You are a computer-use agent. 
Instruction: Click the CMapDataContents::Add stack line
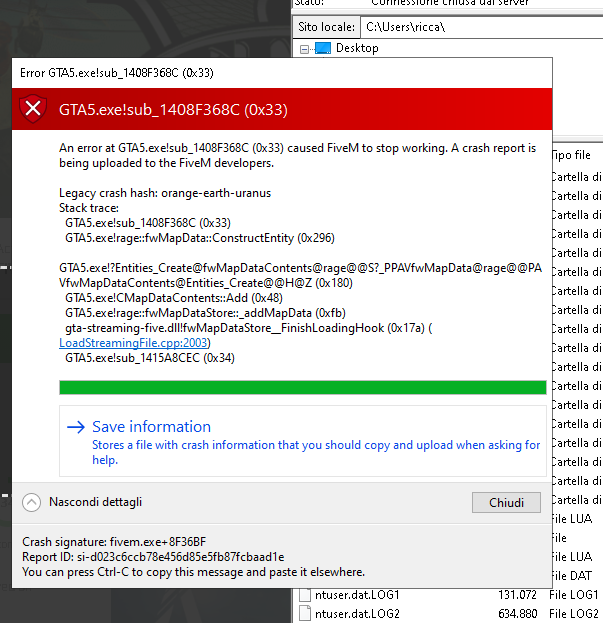174,298
